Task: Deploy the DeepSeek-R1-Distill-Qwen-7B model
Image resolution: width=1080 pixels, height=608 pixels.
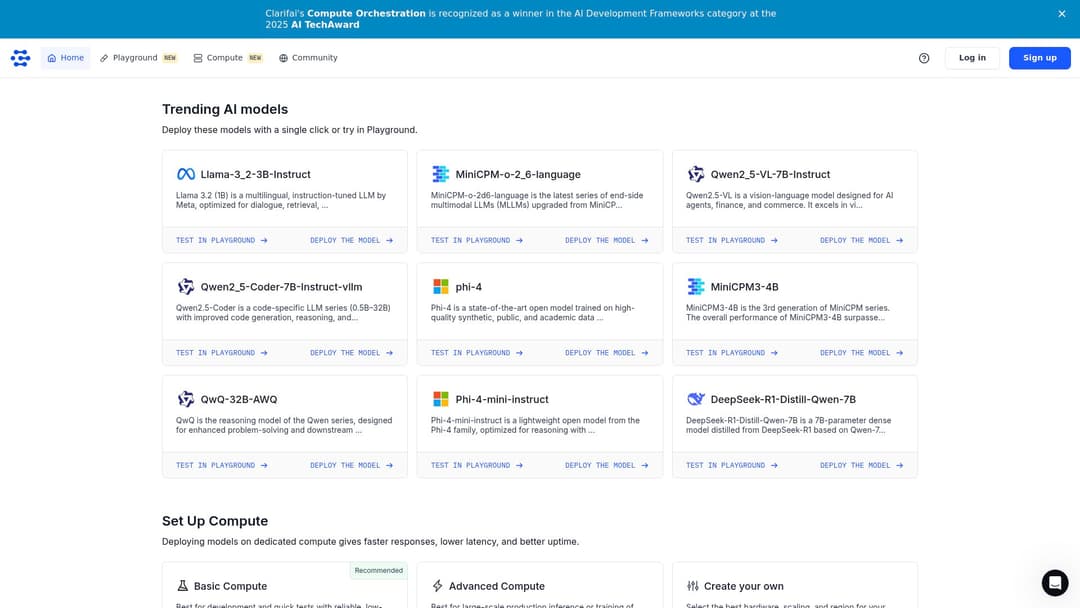Action: [x=862, y=465]
